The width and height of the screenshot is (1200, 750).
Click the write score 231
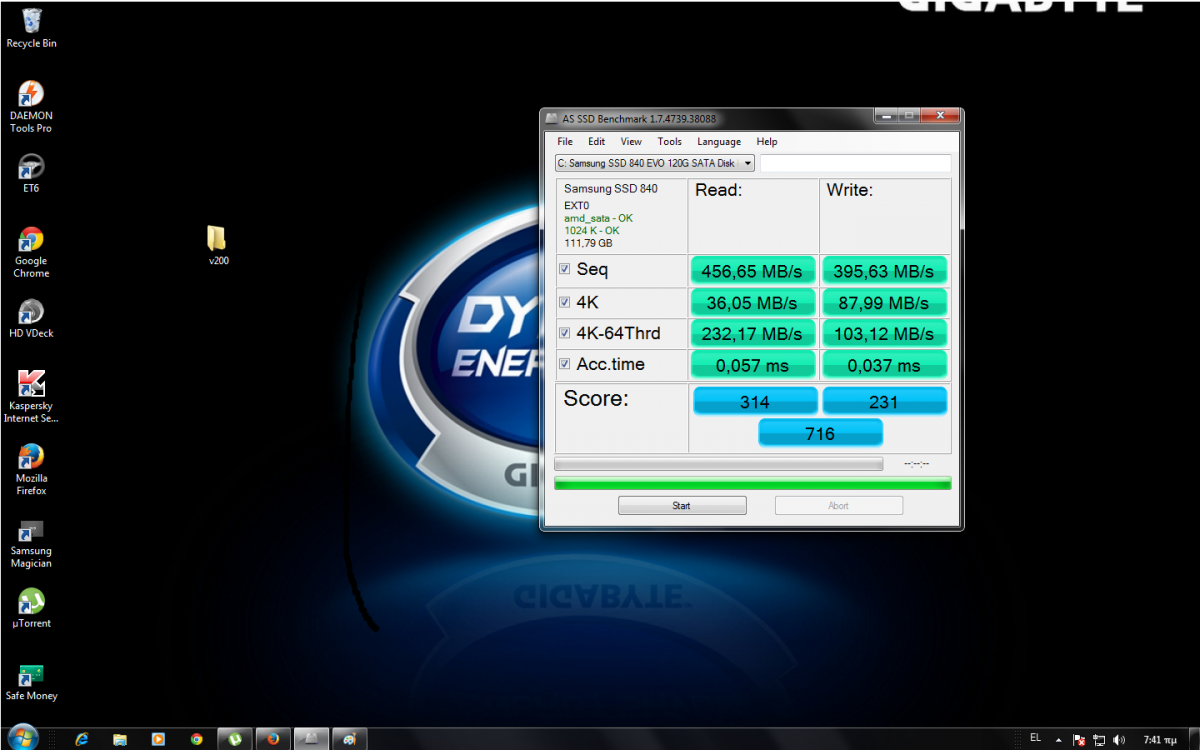coord(884,401)
